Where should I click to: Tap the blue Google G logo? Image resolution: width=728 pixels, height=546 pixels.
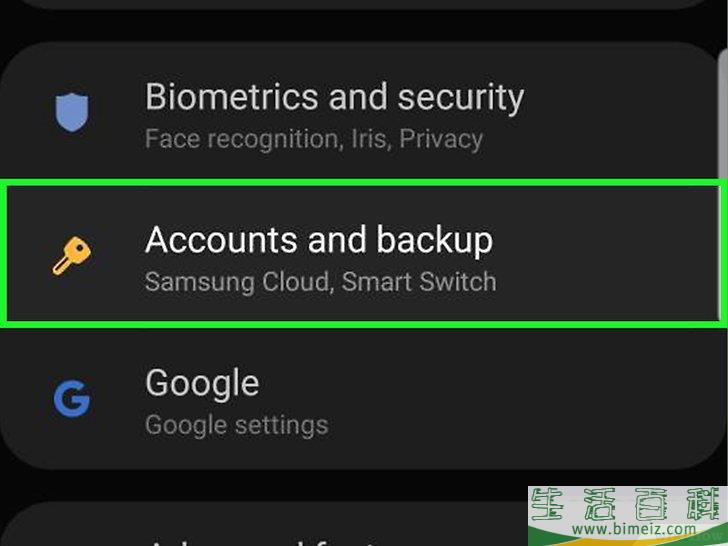tap(72, 398)
